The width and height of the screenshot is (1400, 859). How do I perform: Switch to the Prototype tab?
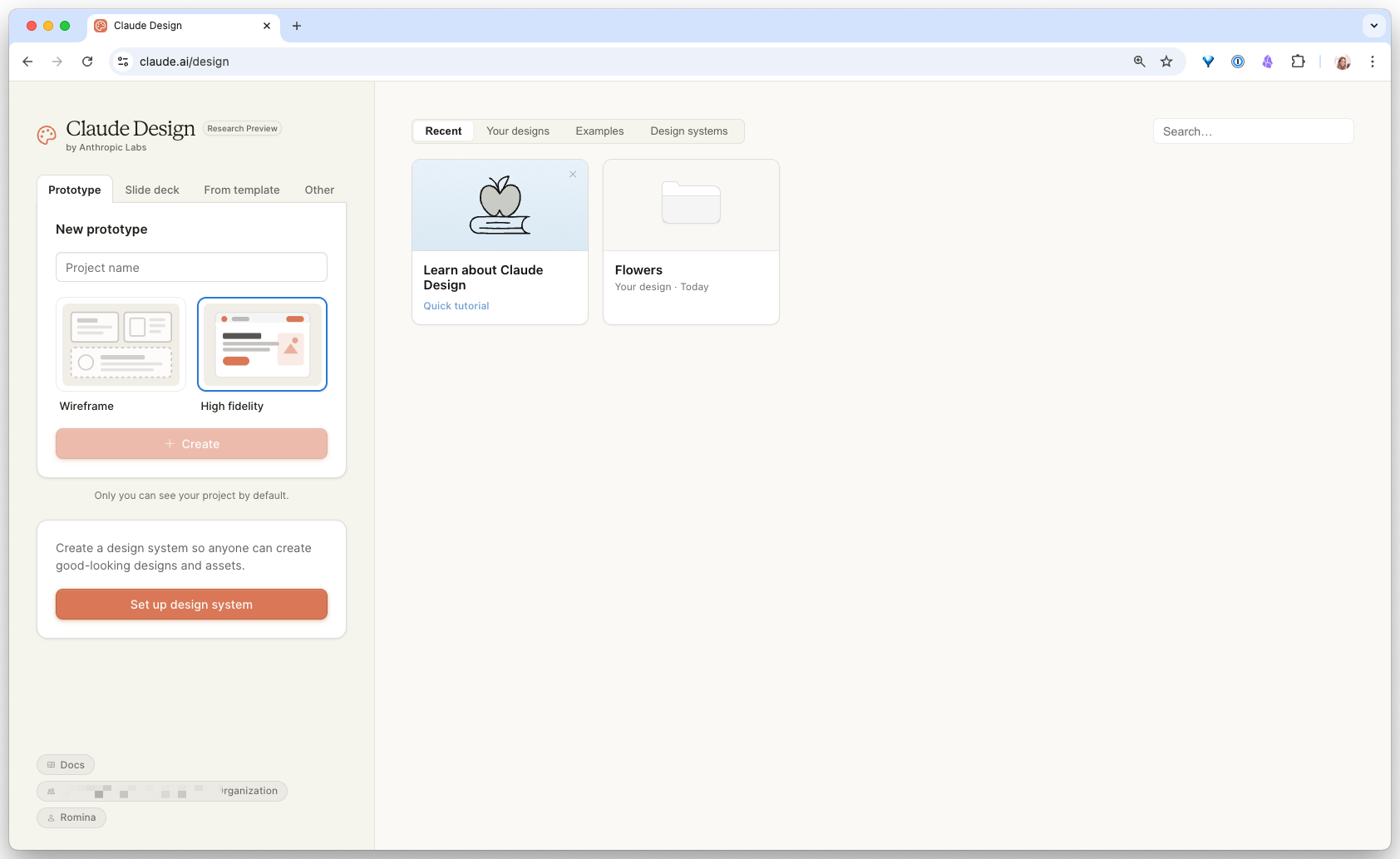(x=75, y=190)
